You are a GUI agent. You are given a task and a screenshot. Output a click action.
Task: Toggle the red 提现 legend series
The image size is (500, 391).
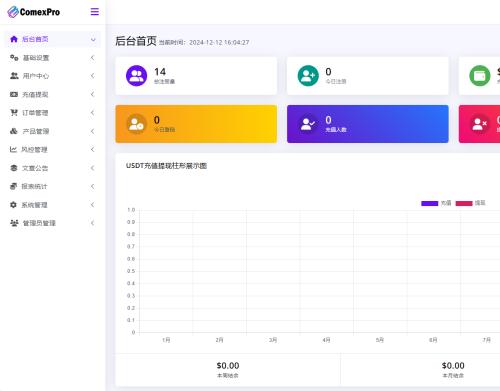tap(470, 203)
